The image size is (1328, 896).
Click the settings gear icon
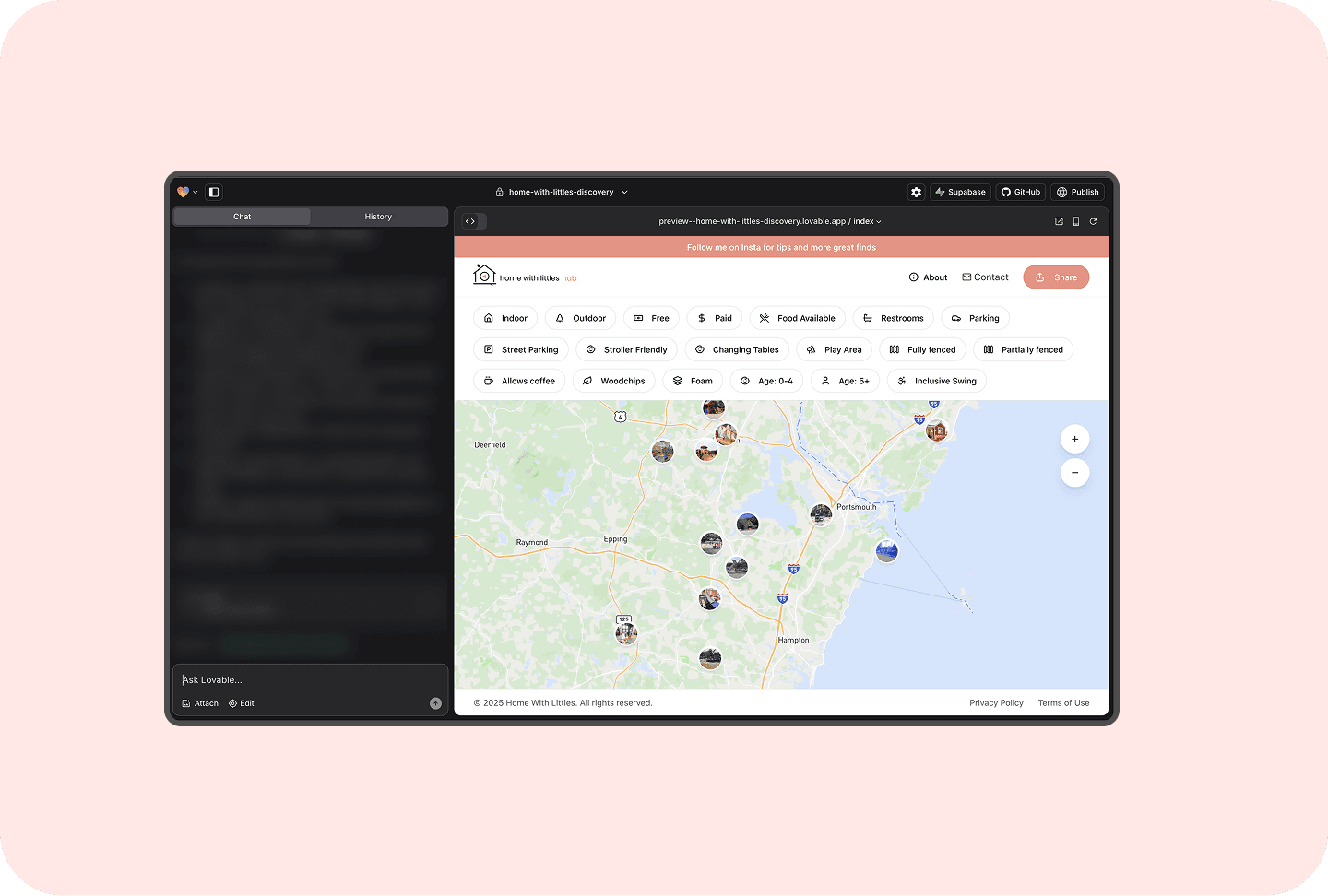[x=916, y=192]
